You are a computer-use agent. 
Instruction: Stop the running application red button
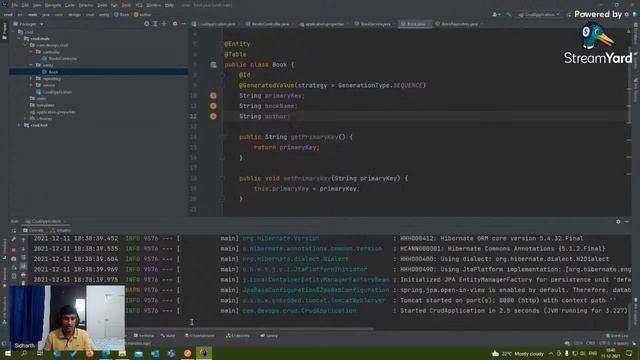pos(13,249)
